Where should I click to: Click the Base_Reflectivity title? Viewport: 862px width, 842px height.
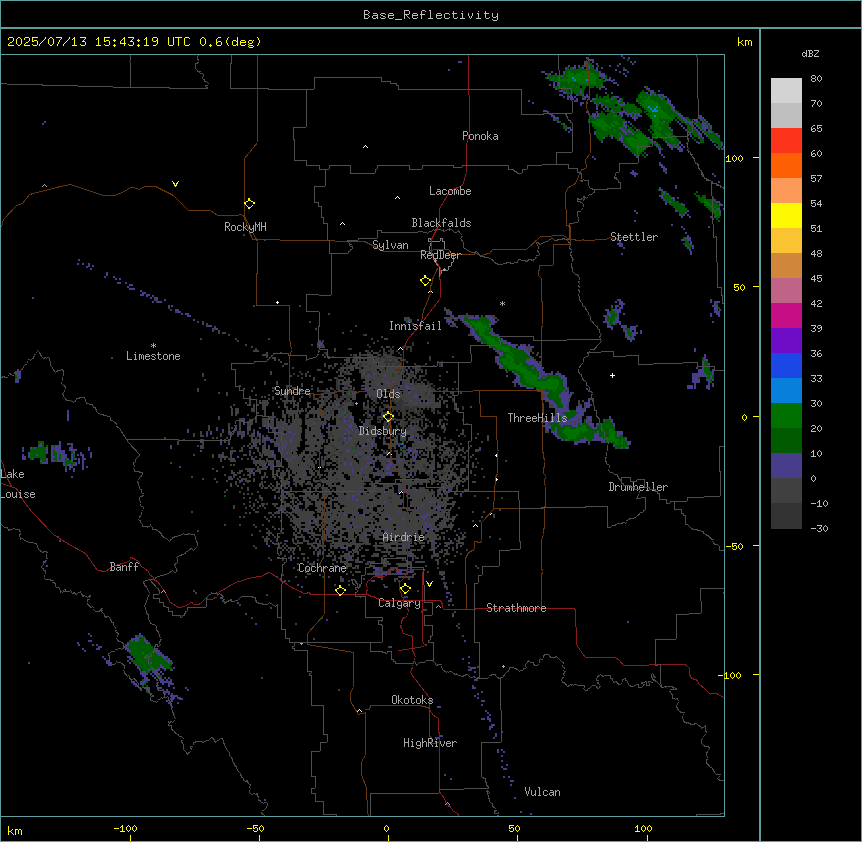pyautogui.click(x=431, y=15)
